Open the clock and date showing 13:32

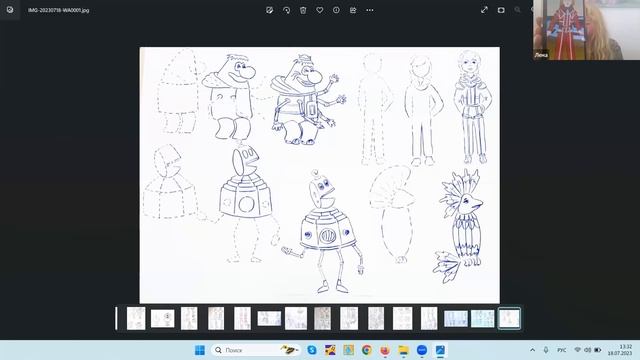tap(620, 350)
